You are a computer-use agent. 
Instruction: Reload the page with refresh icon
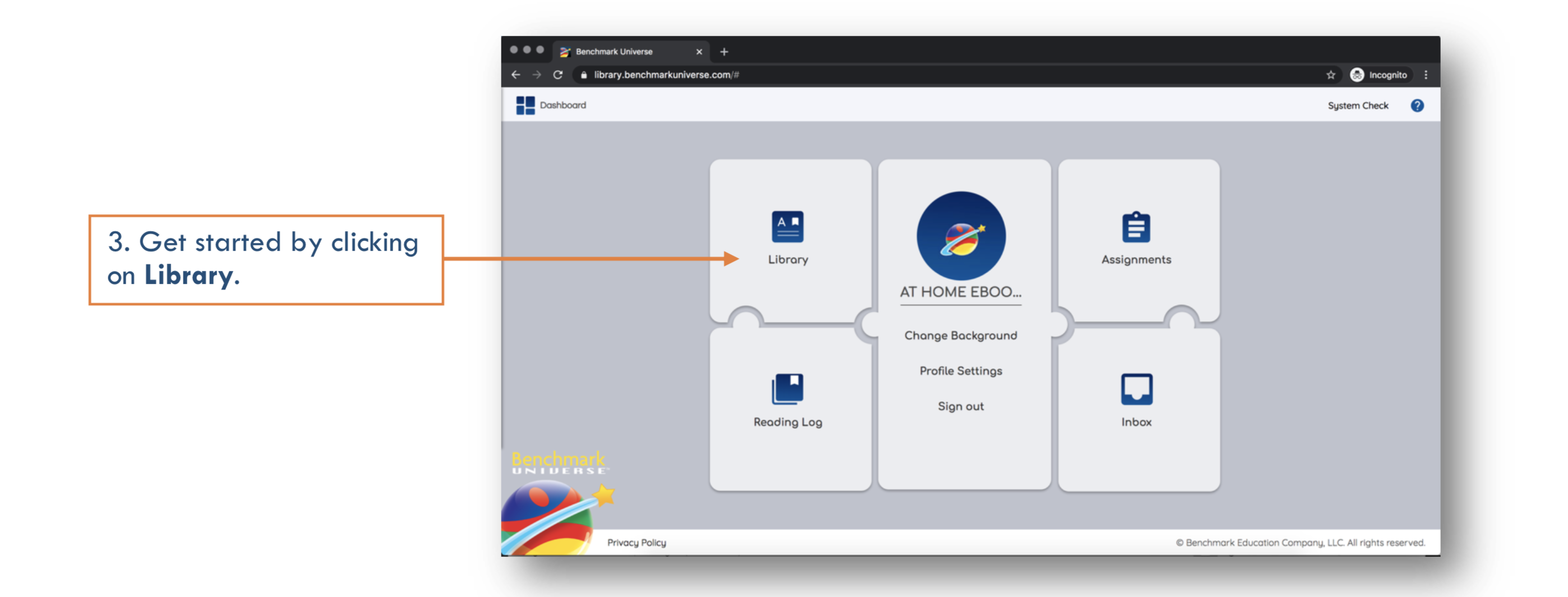point(557,75)
